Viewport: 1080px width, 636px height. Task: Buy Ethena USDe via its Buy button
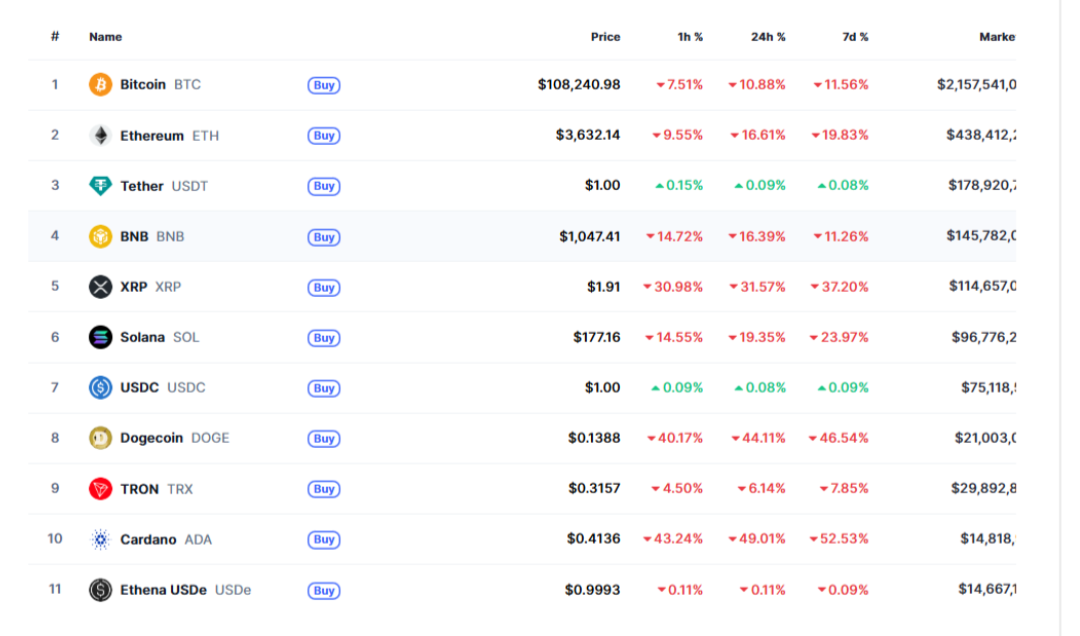pyautogui.click(x=323, y=591)
